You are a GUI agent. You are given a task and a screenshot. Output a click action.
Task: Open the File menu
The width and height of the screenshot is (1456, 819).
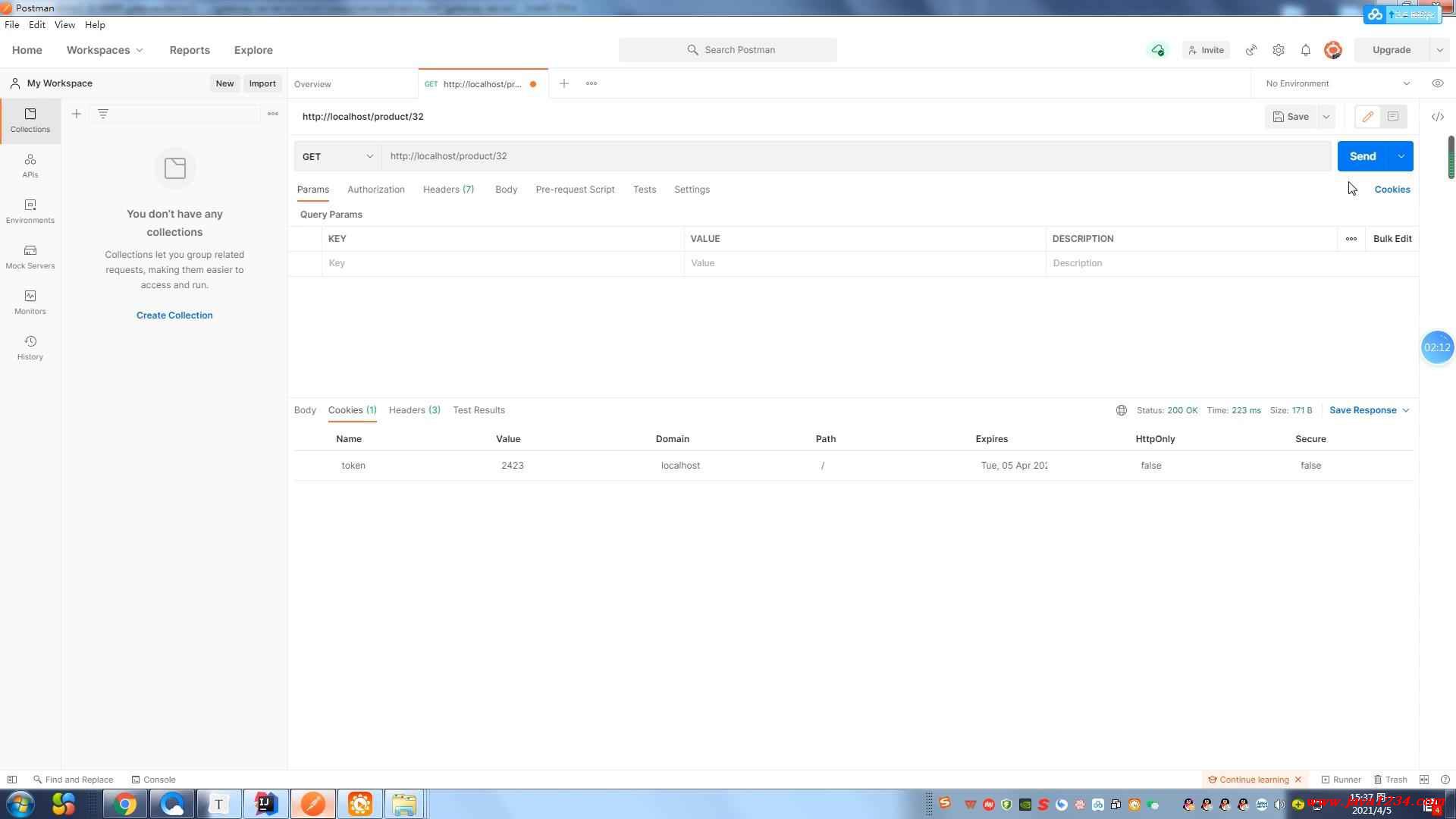pyautogui.click(x=12, y=25)
